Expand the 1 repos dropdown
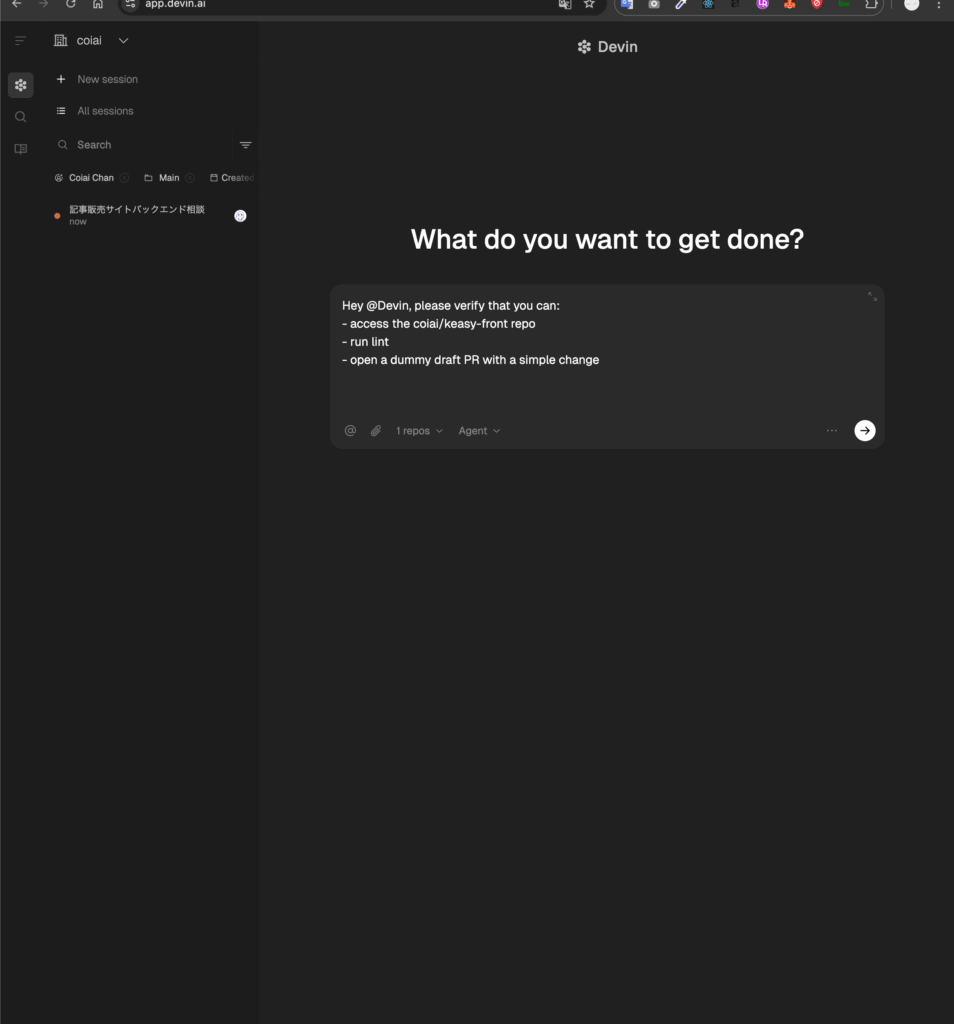This screenshot has height=1024, width=954. click(419, 431)
